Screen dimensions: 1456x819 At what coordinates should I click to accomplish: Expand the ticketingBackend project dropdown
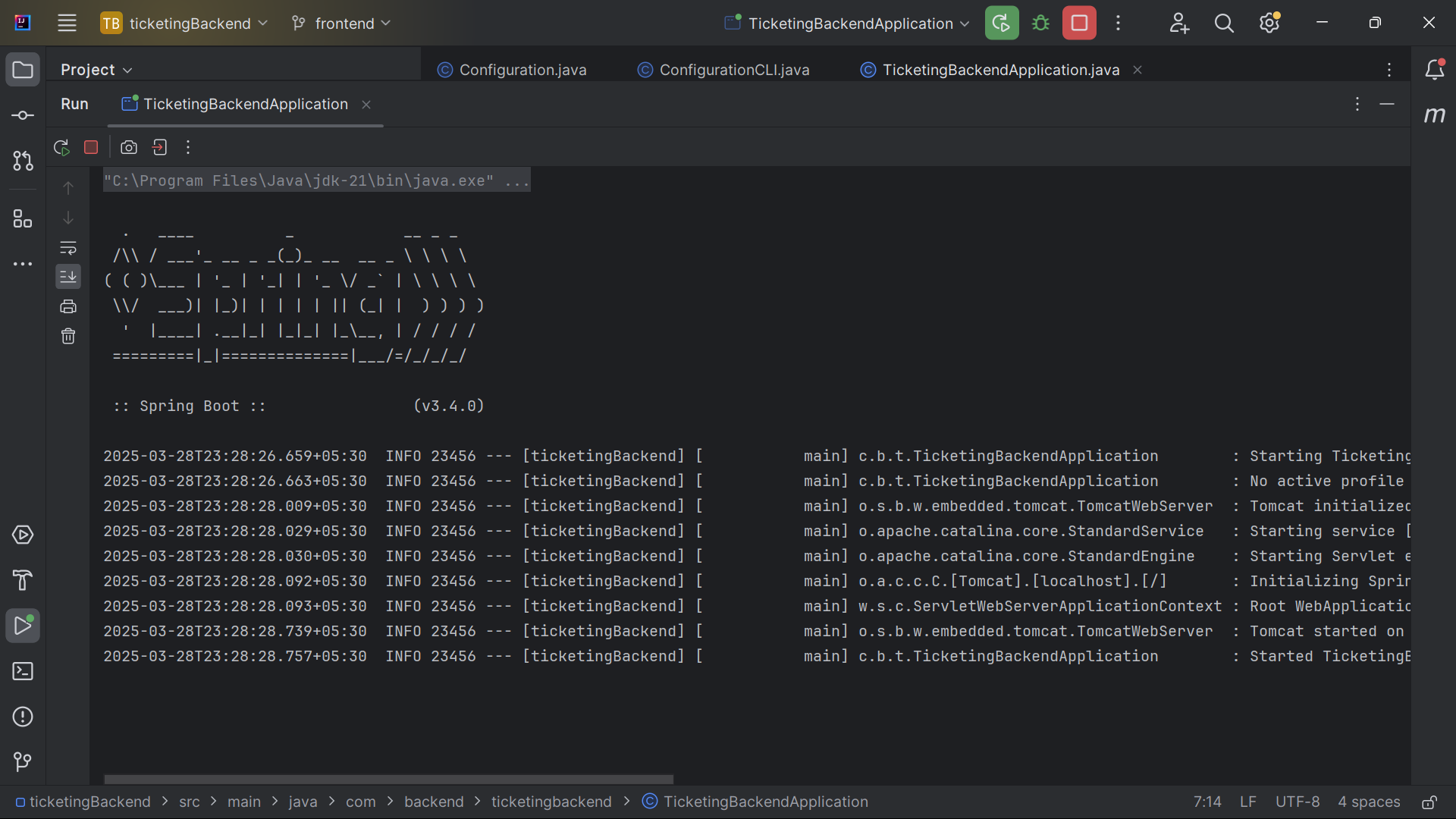pos(185,23)
